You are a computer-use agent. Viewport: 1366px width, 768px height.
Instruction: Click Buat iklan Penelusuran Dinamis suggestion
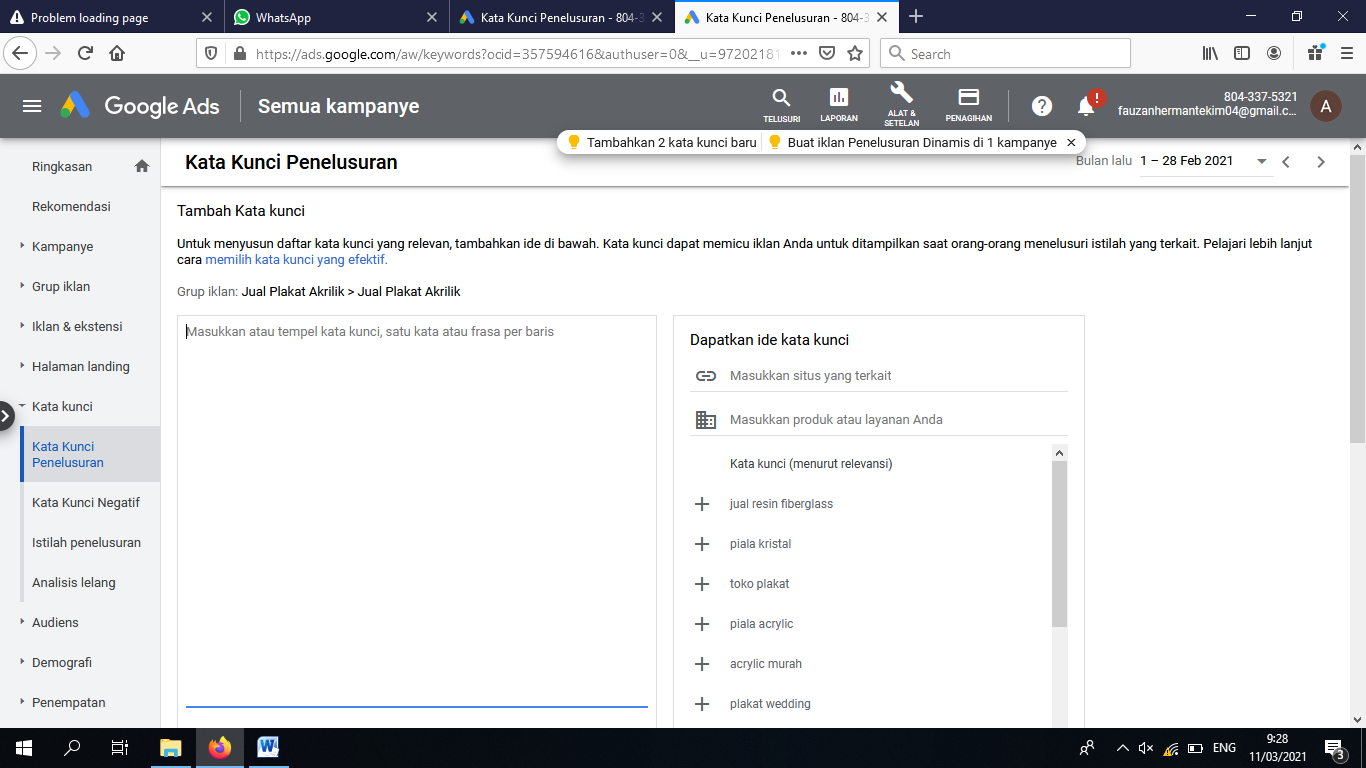coord(912,143)
